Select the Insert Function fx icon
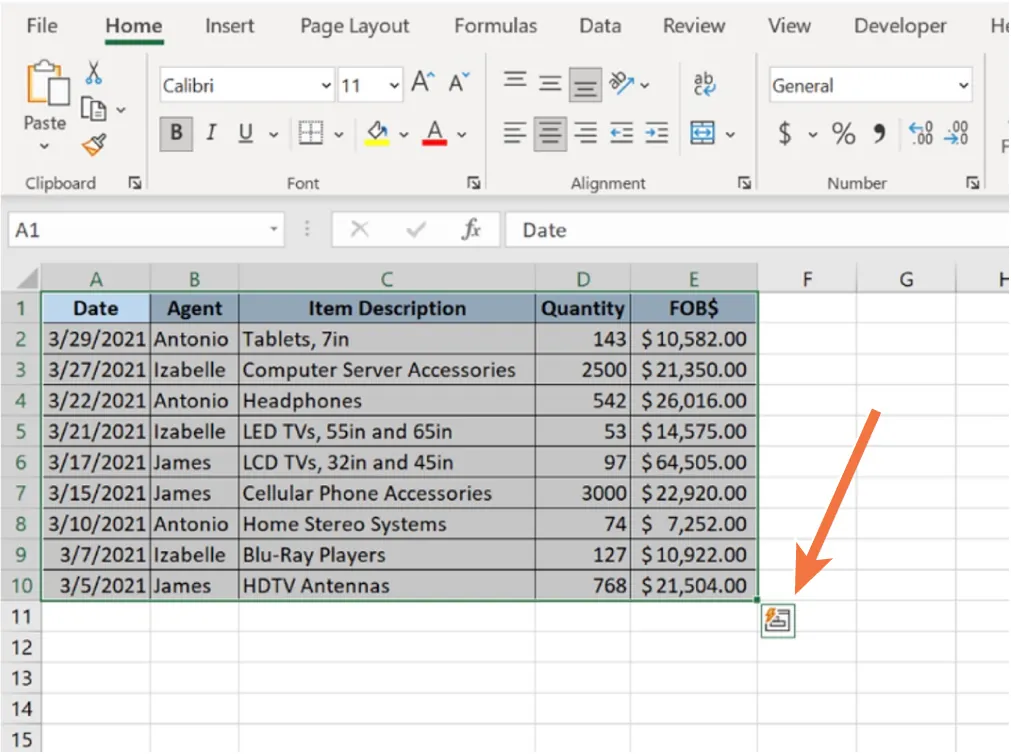Screen dimensions: 1011x754 476,230
